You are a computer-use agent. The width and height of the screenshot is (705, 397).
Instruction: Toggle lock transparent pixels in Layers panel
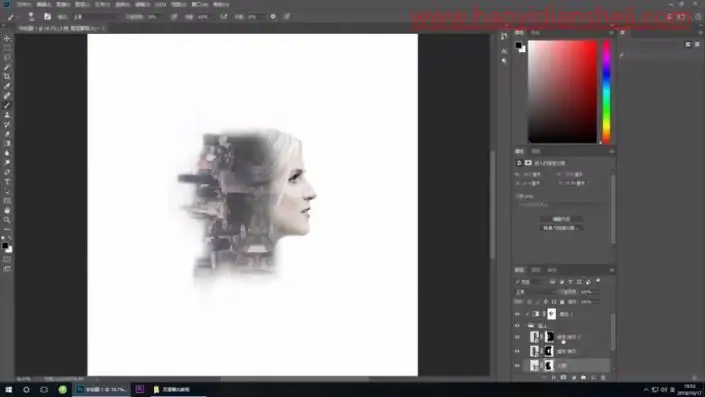[530, 302]
